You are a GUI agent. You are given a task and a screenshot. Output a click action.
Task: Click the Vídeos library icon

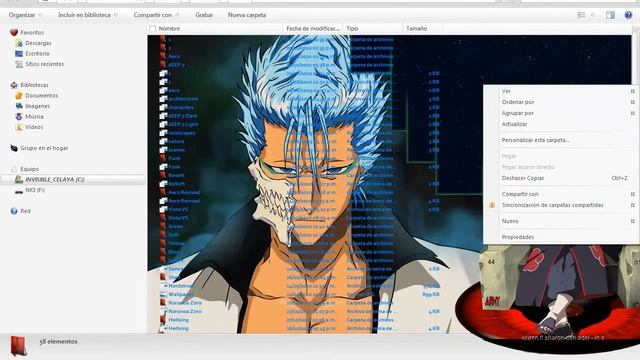(x=19, y=127)
